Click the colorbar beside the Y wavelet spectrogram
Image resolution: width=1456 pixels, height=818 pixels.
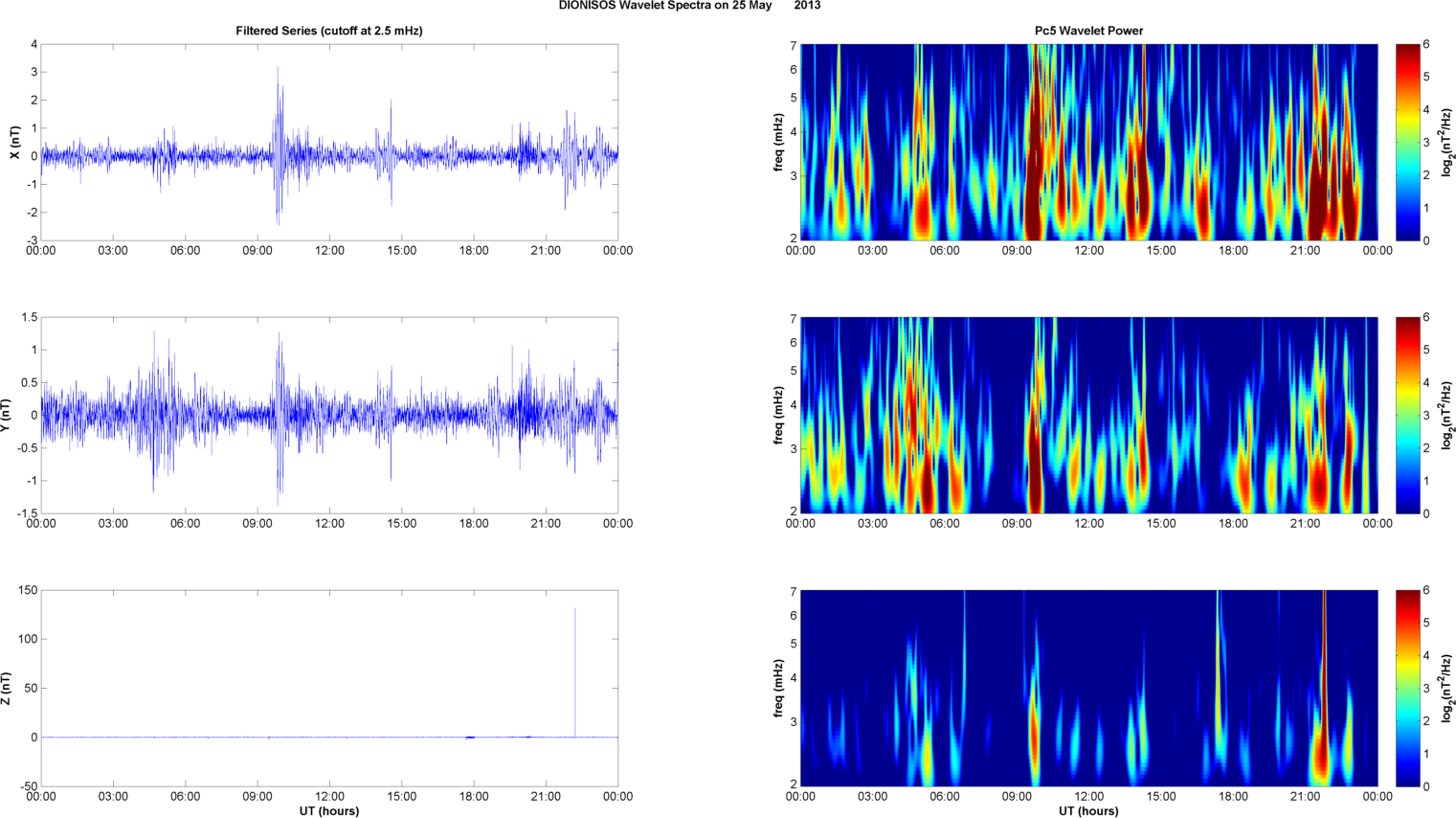point(1407,415)
